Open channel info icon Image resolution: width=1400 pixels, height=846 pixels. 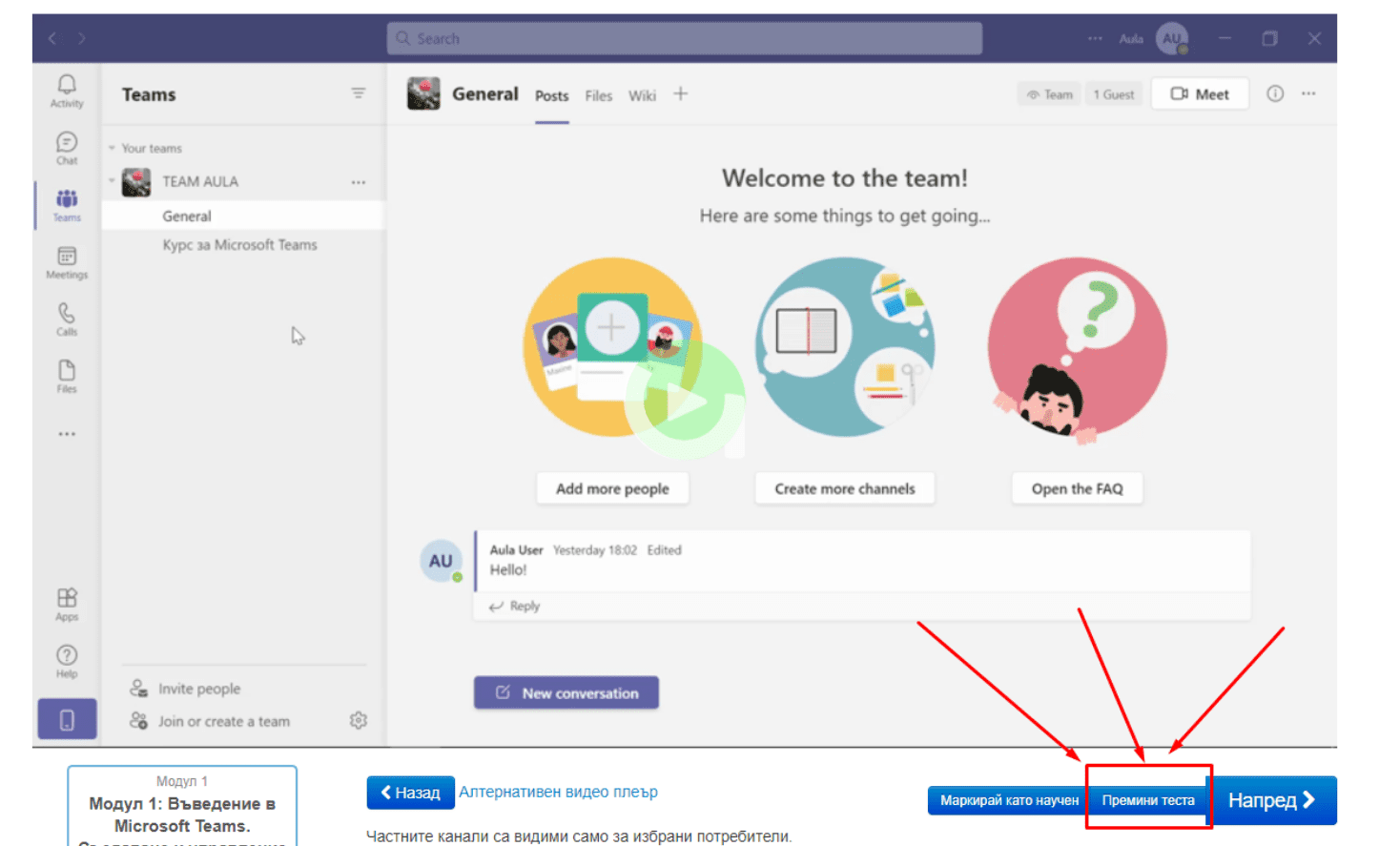tap(1275, 93)
